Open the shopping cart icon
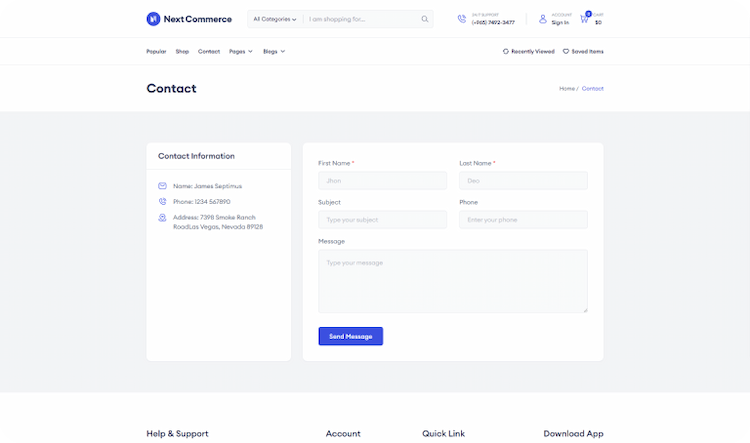This screenshot has width=750, height=443. click(x=584, y=19)
